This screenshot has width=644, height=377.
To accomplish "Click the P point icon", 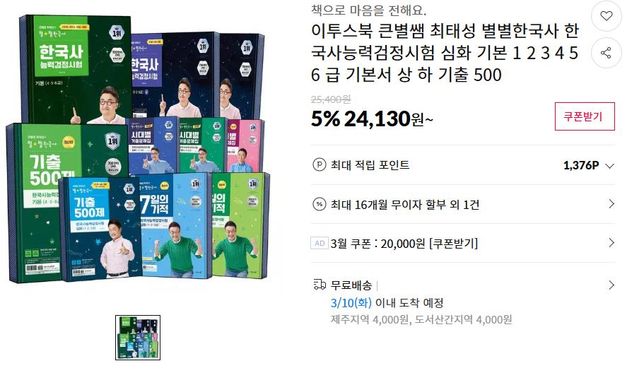I will [319, 165].
